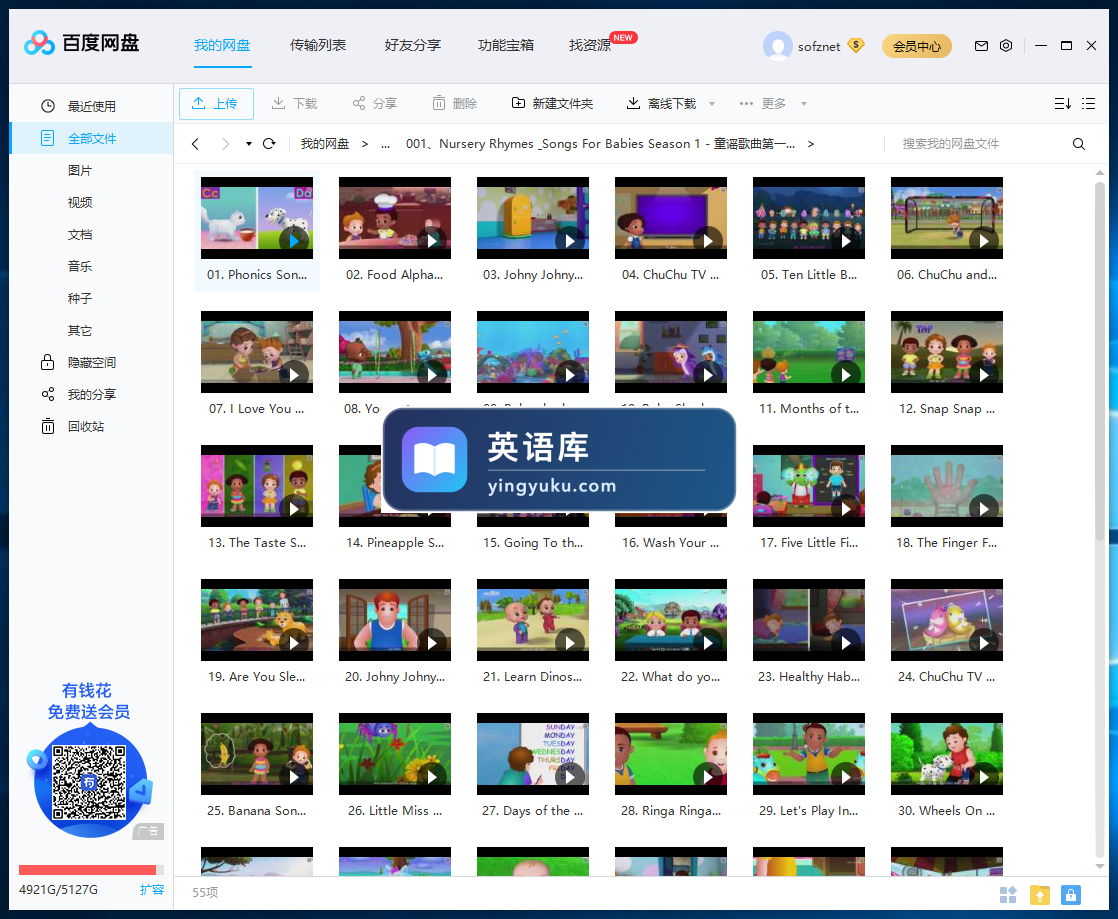Click the search magnifier icon
1118x919 pixels.
point(1079,144)
